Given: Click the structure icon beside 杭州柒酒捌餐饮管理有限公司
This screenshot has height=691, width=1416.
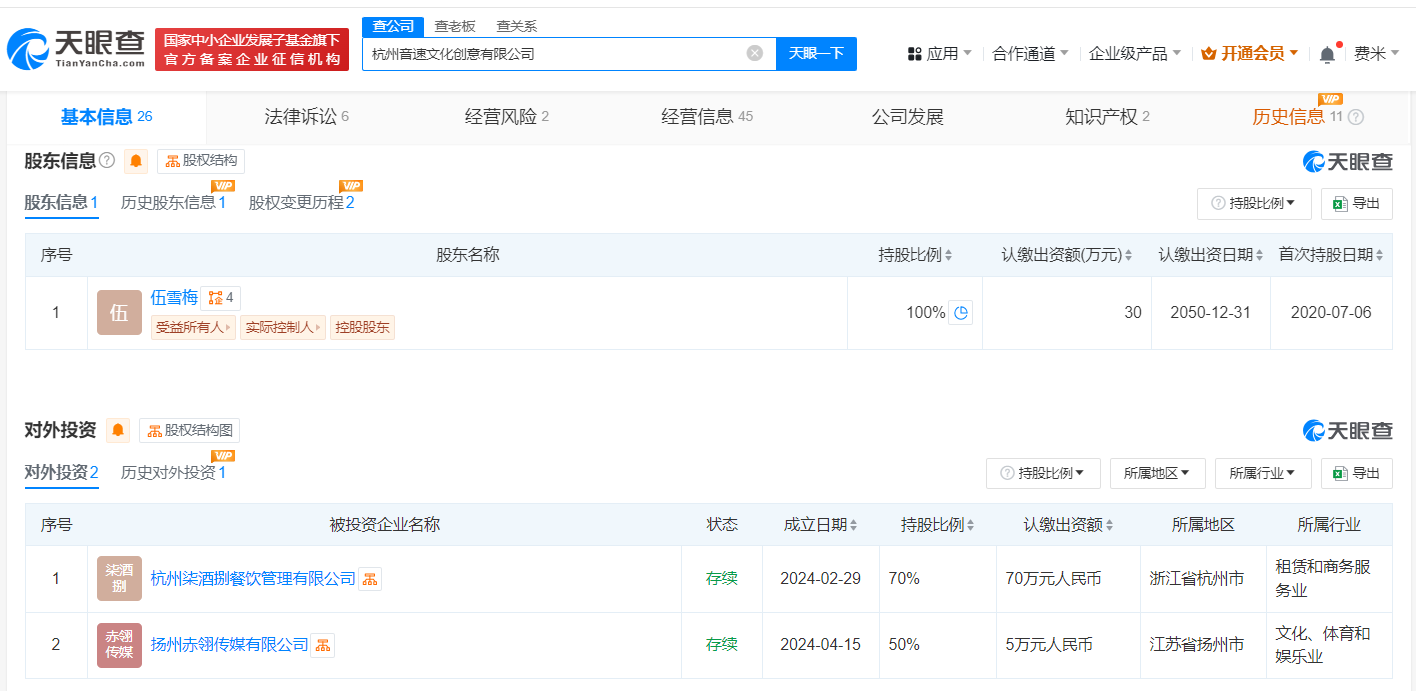Looking at the screenshot, I should [370, 579].
